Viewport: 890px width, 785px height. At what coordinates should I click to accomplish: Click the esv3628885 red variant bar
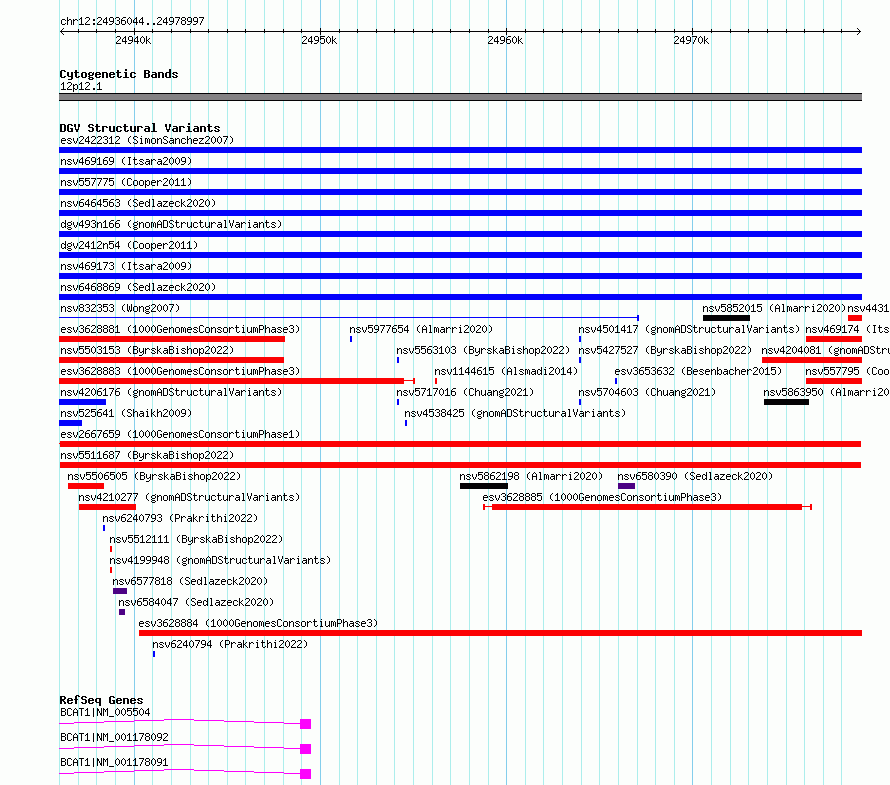(x=647, y=507)
